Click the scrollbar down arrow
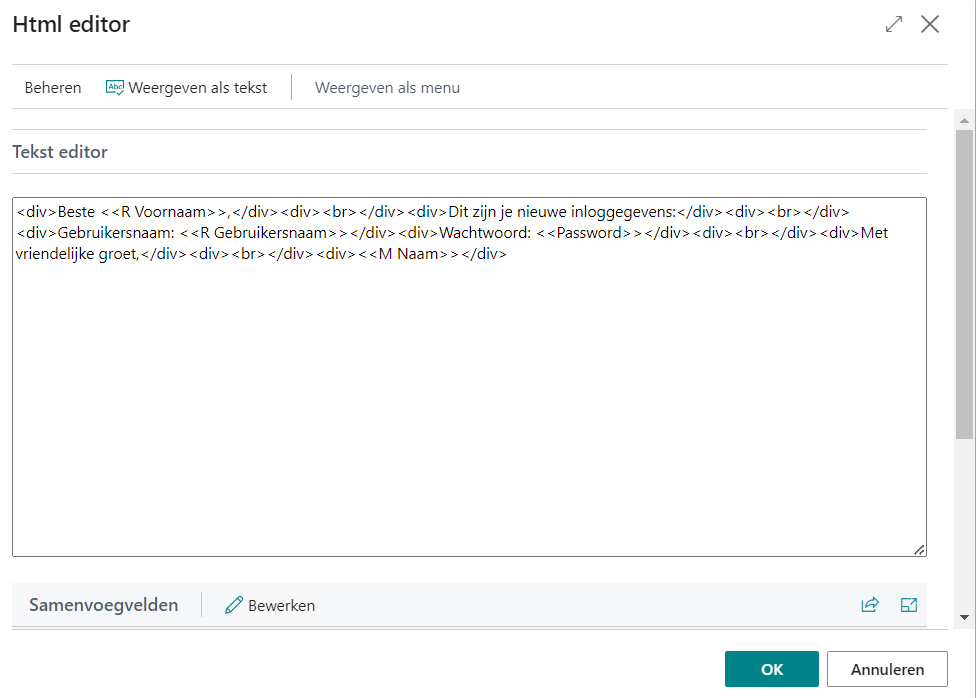Screen dimensions: 976x698 click(964, 617)
